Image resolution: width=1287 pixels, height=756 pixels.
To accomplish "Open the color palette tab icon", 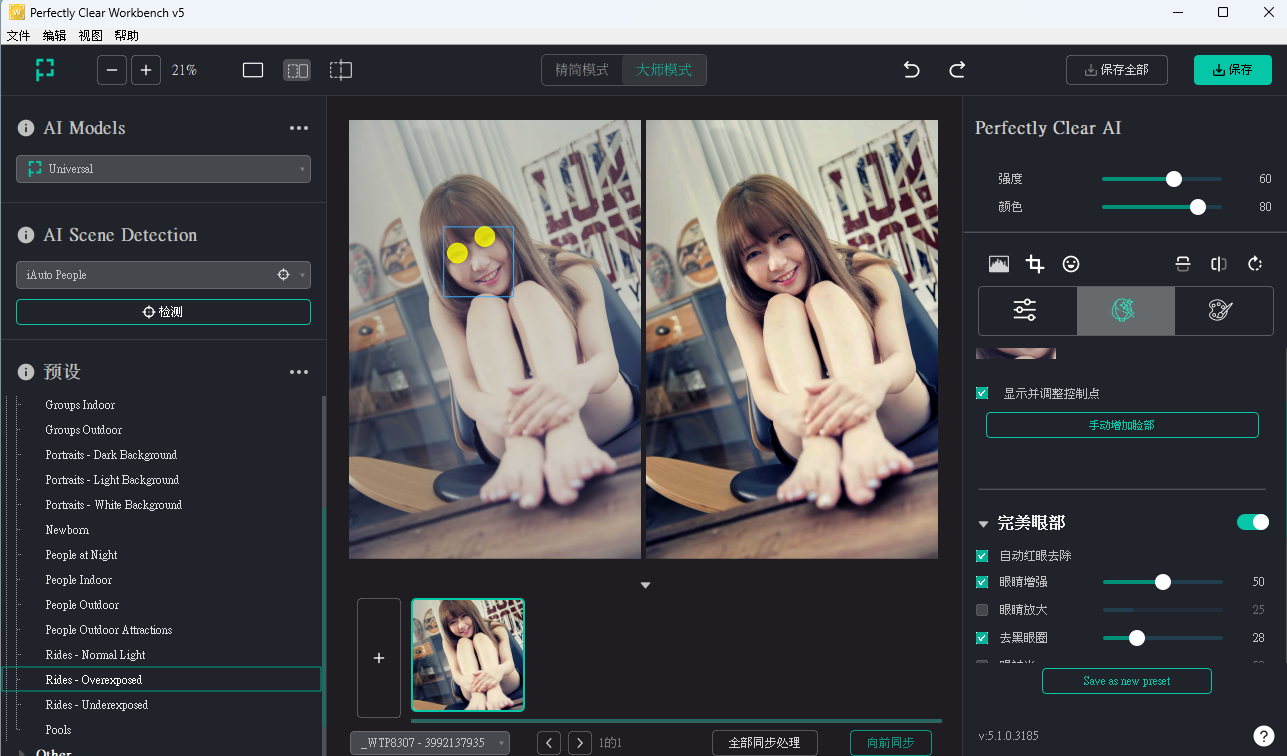I will (1221, 311).
